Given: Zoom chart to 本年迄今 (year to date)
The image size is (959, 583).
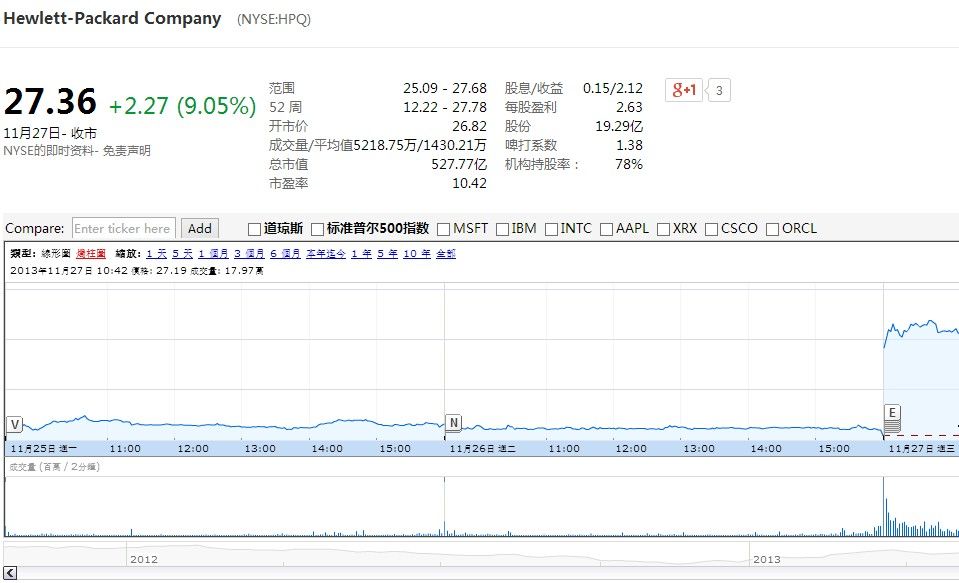Looking at the screenshot, I should 326,253.
